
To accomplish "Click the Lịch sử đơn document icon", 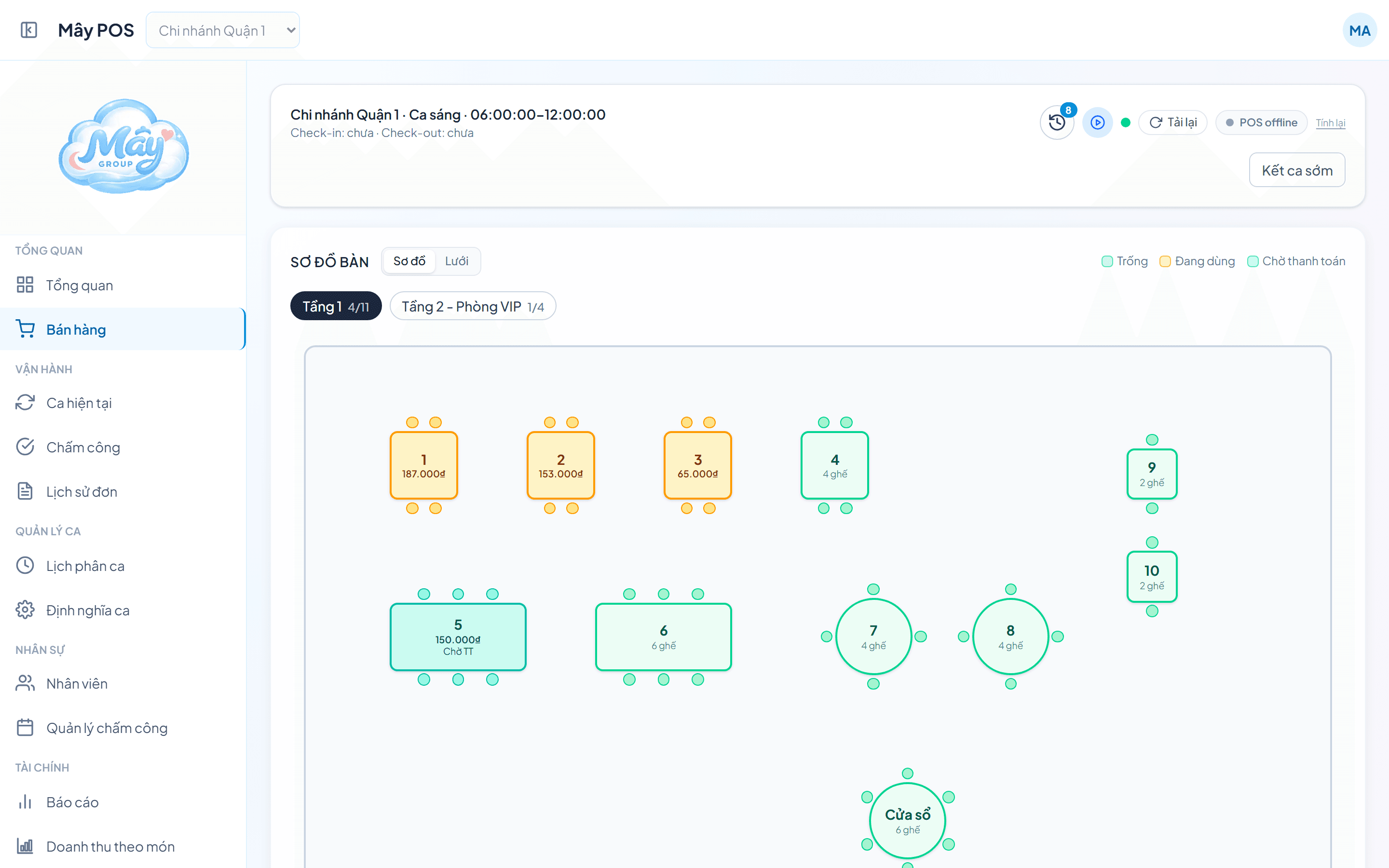I will [25, 491].
